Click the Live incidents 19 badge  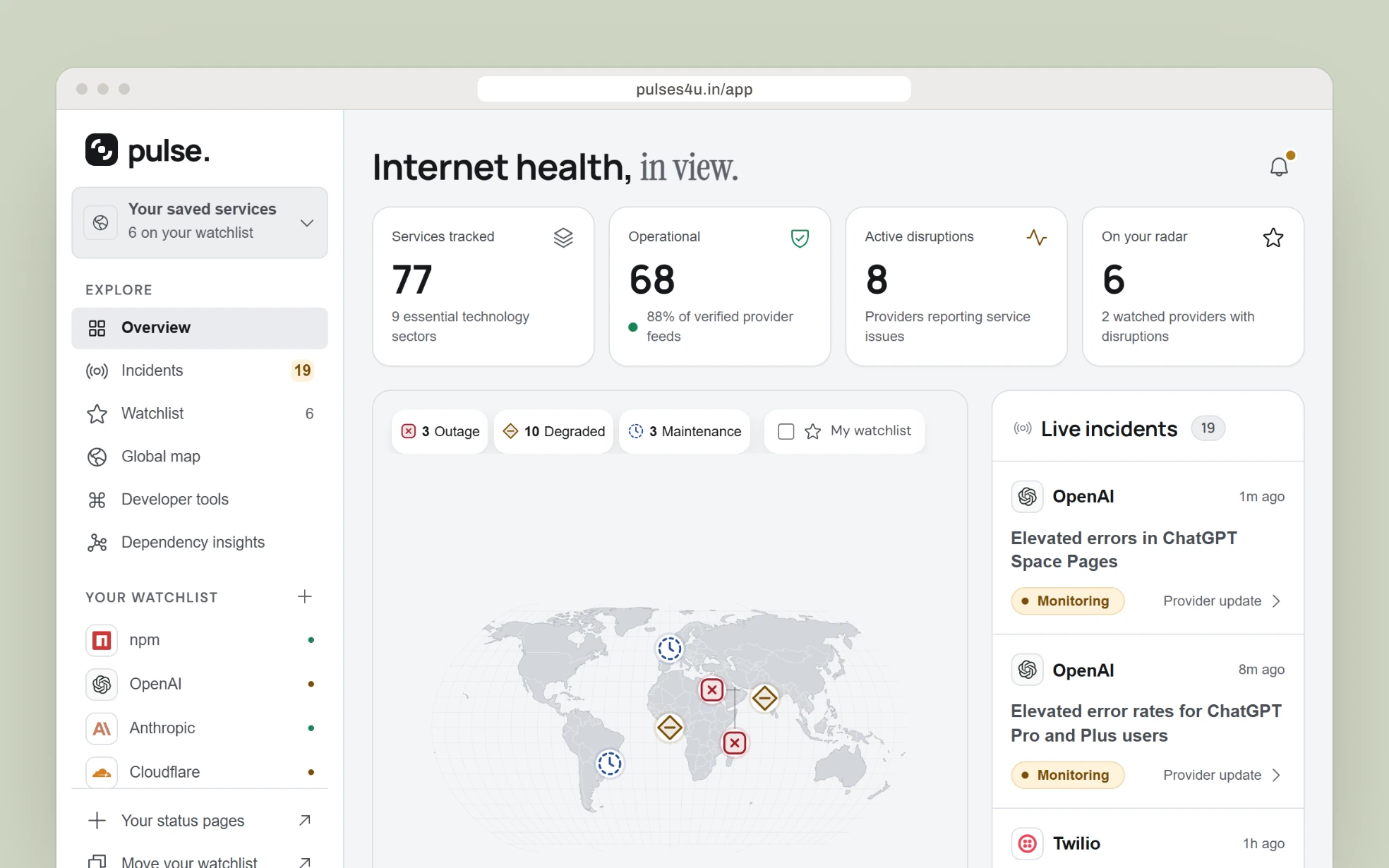(1208, 428)
